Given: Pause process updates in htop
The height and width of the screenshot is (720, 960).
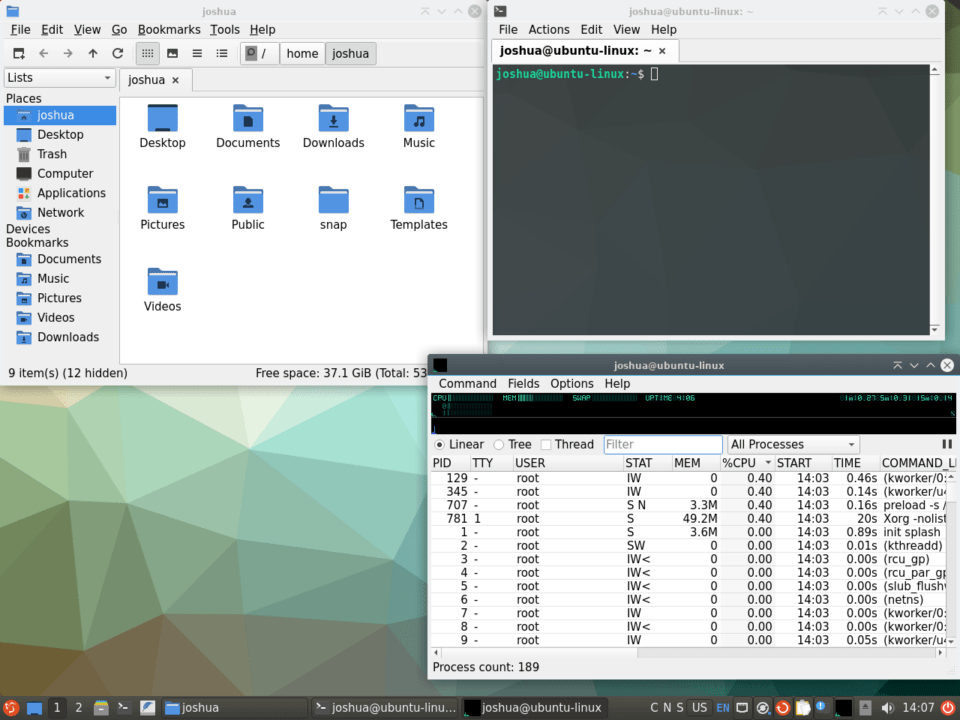Looking at the screenshot, I should pyautogui.click(x=947, y=444).
